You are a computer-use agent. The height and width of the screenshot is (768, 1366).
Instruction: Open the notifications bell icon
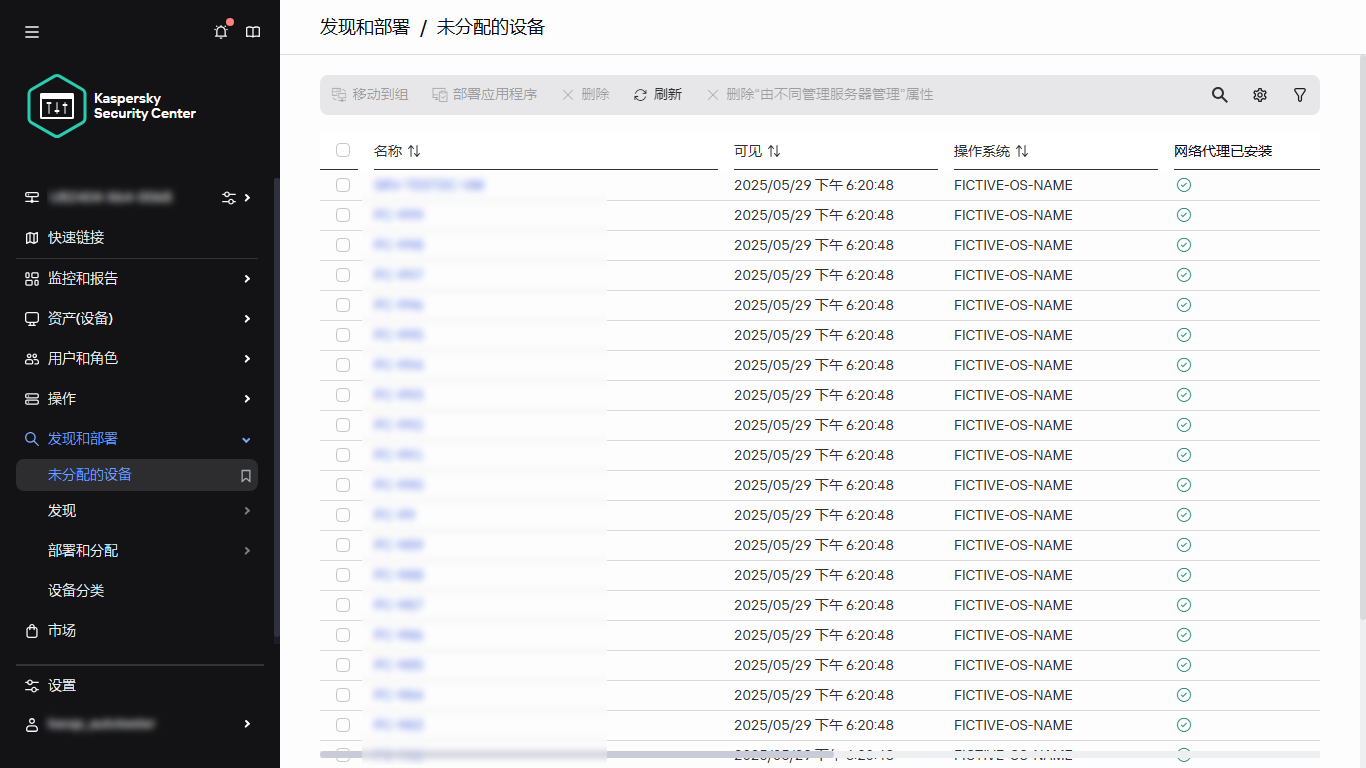[x=221, y=32]
